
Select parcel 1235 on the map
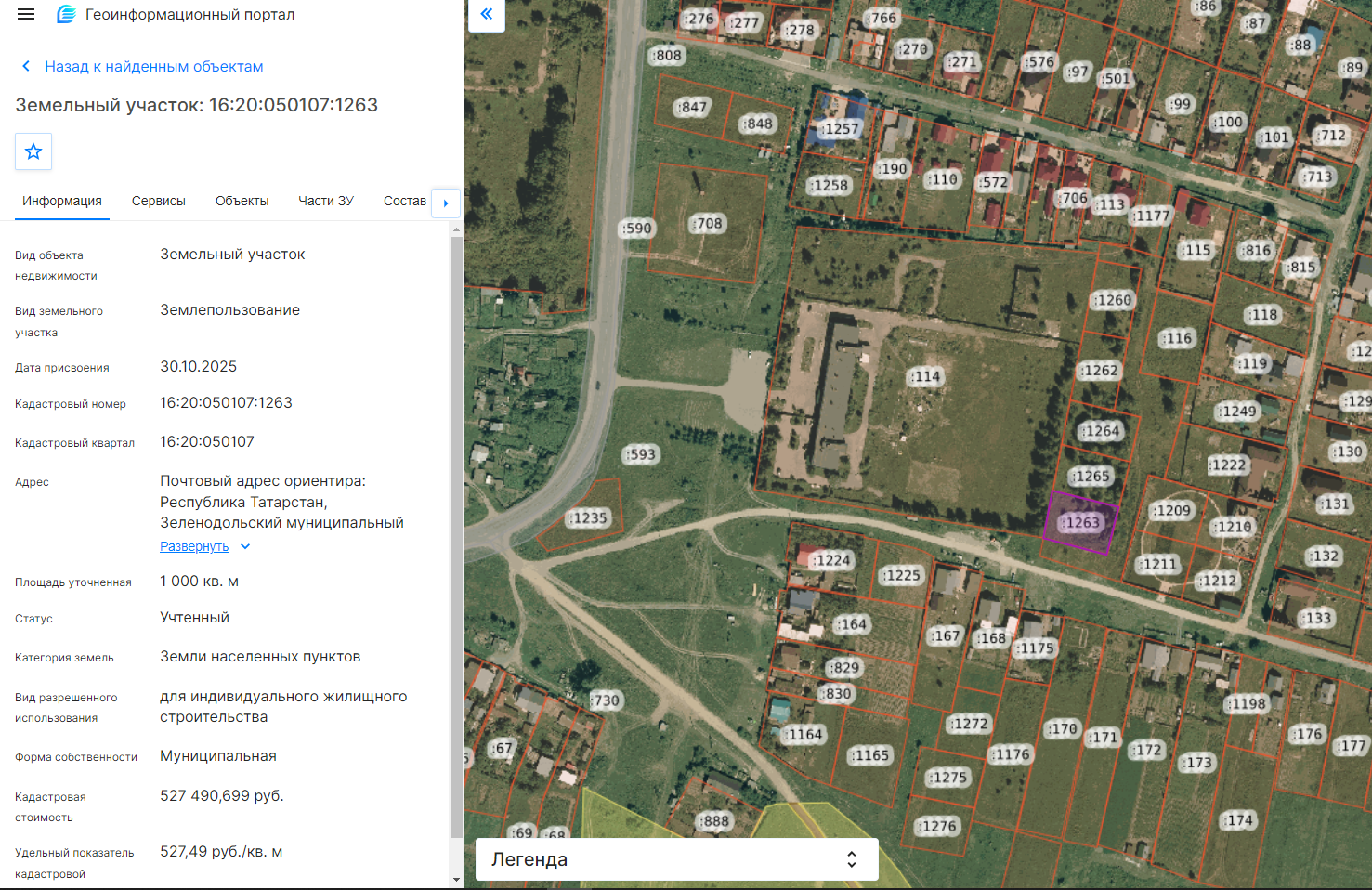589,518
